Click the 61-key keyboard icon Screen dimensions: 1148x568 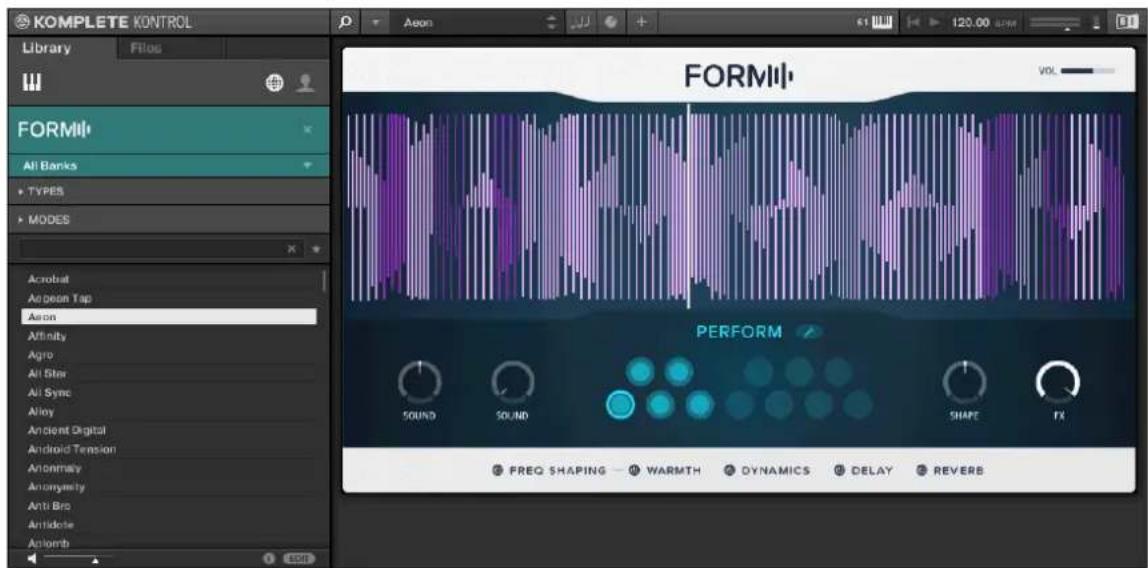881,23
